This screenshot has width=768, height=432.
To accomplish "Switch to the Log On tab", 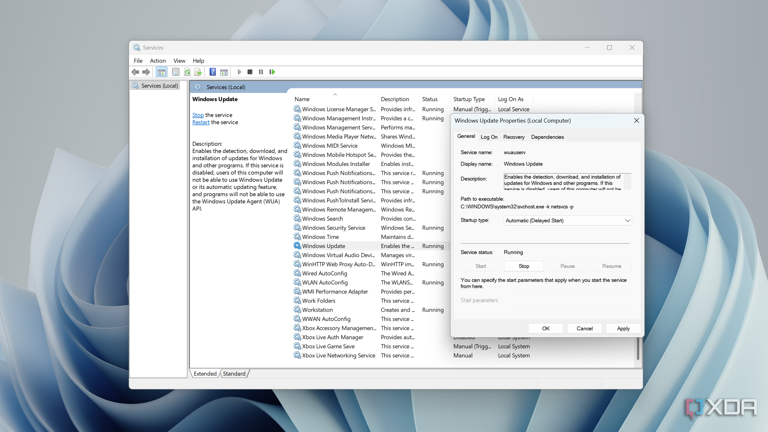I will click(489, 137).
